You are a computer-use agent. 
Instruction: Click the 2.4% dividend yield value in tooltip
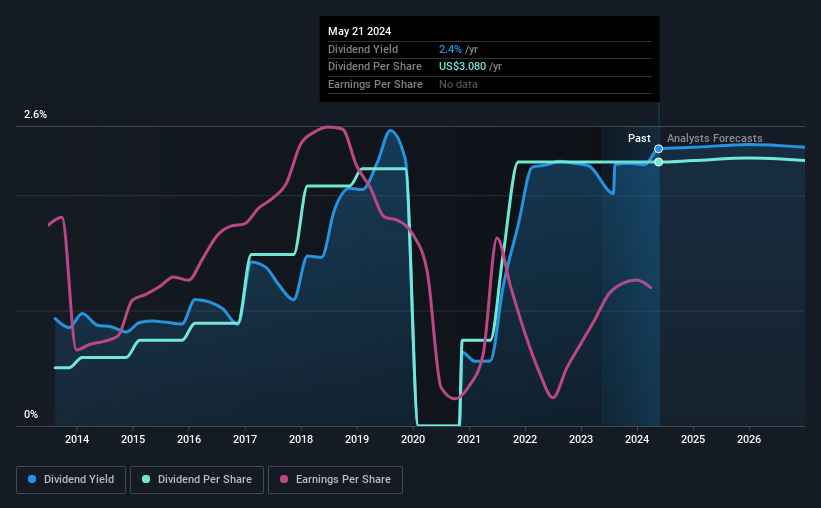click(450, 49)
